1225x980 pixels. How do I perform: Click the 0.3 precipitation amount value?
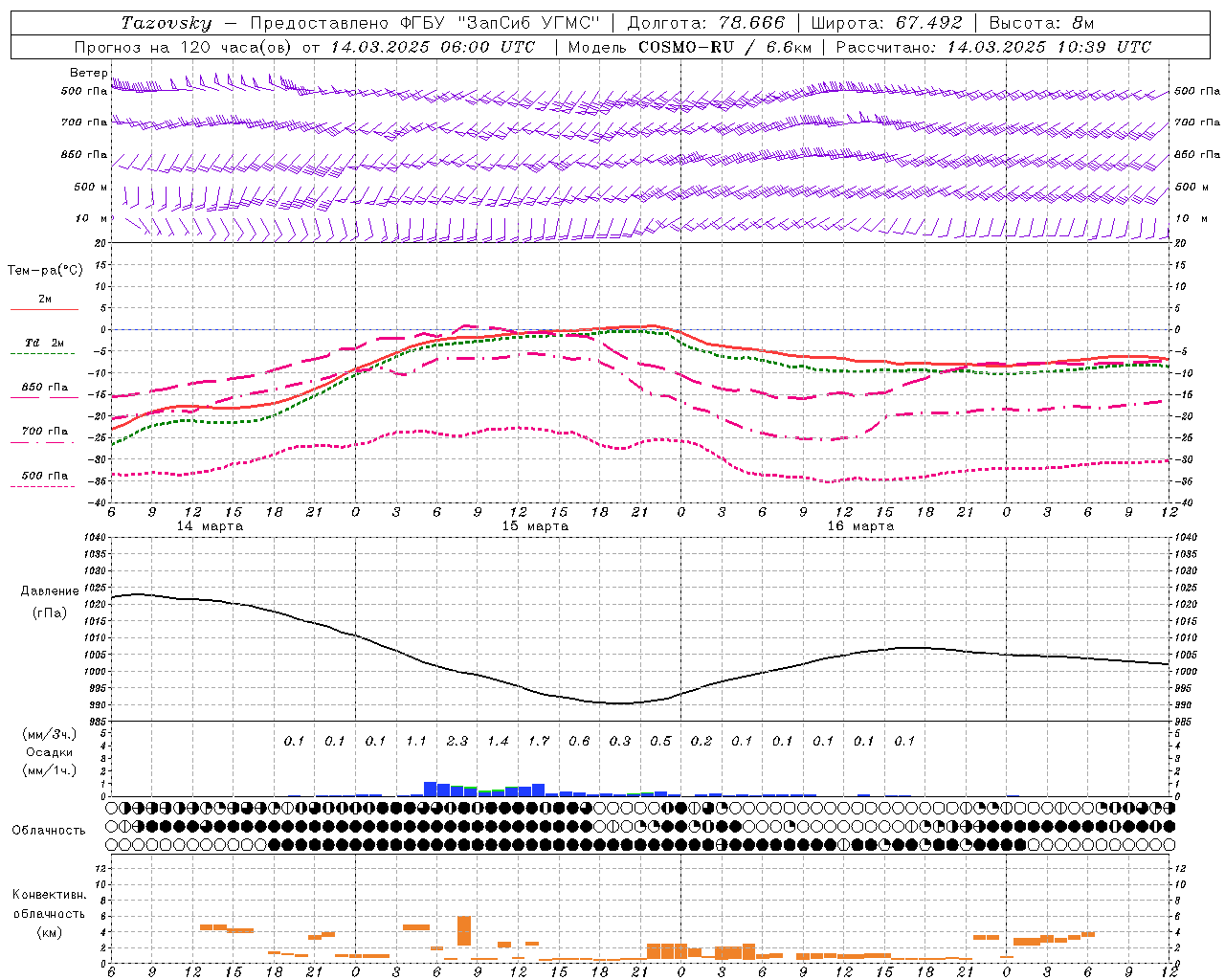coord(620,741)
